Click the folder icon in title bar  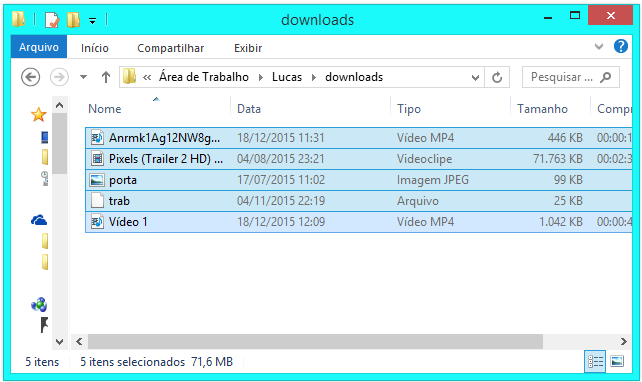pos(19,19)
